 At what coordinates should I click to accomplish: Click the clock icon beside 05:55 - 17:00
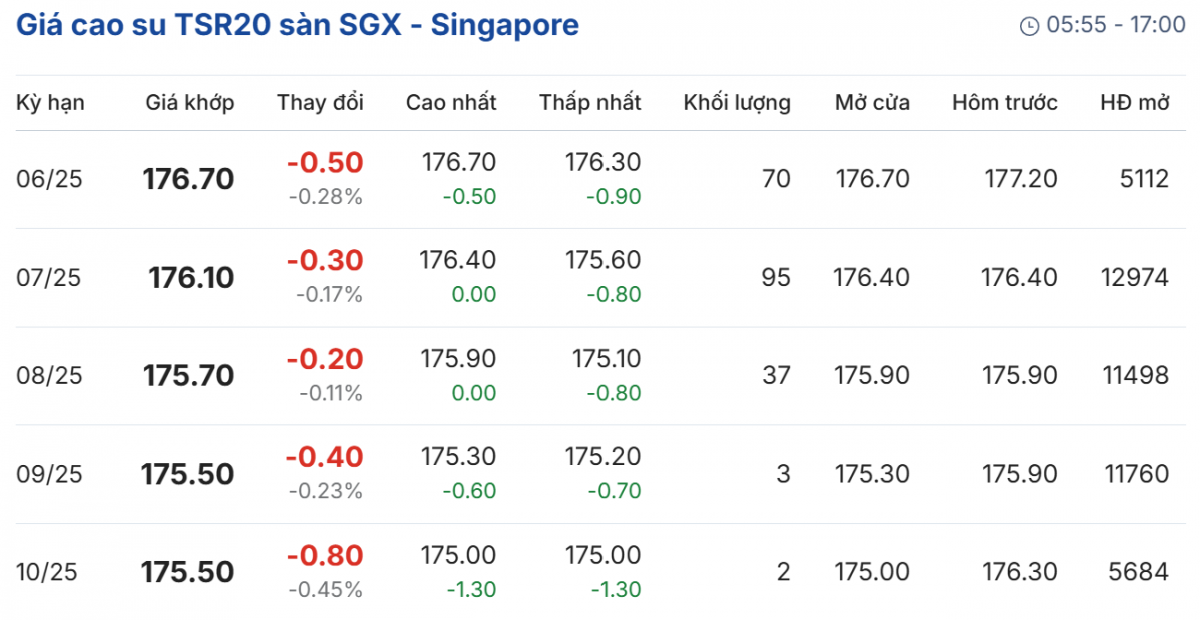(x=1029, y=27)
